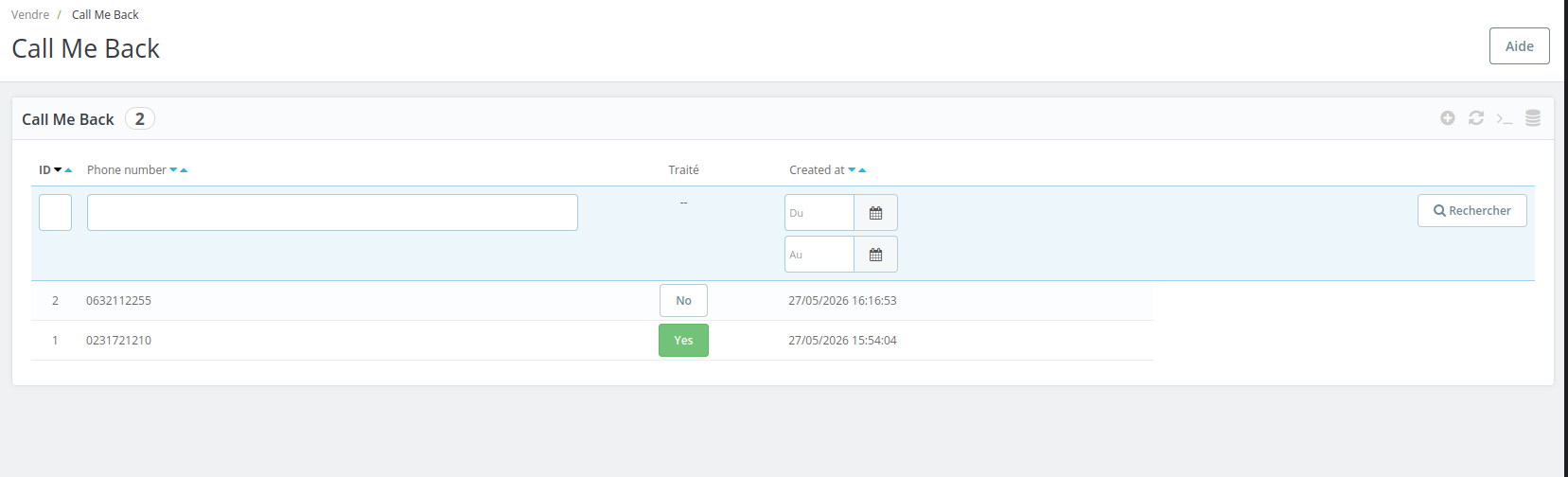The height and width of the screenshot is (477, 1568).
Task: Sort Phone number column descending
Action: tap(173, 170)
